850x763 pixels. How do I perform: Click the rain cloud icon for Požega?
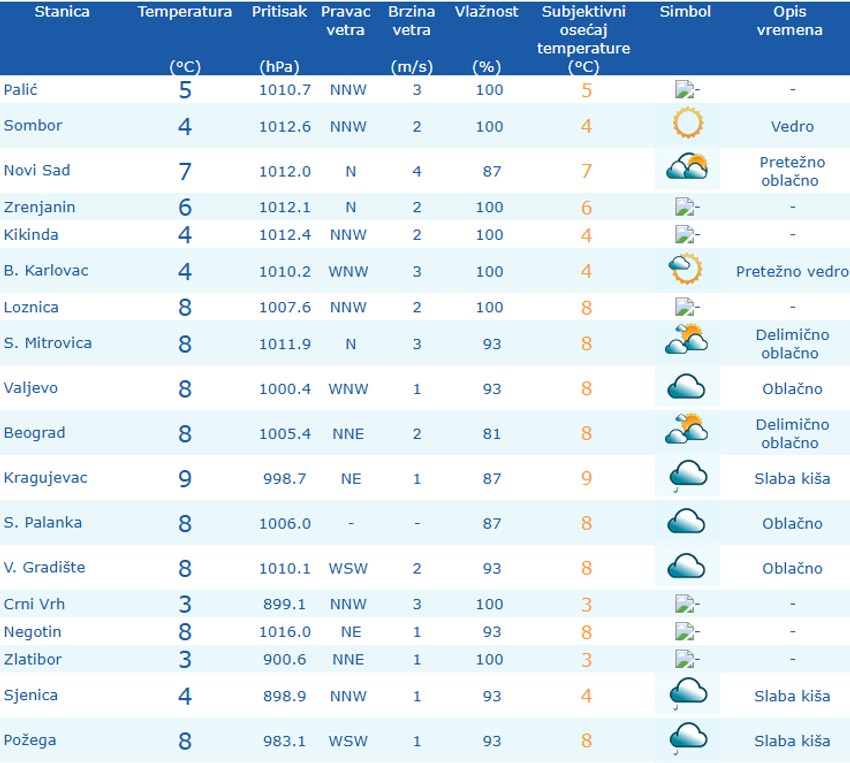686,740
